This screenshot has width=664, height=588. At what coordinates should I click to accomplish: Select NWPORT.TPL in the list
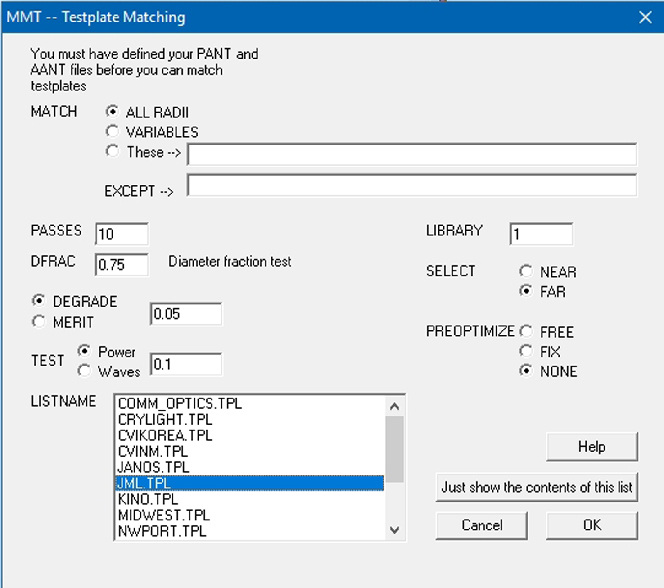coord(250,531)
